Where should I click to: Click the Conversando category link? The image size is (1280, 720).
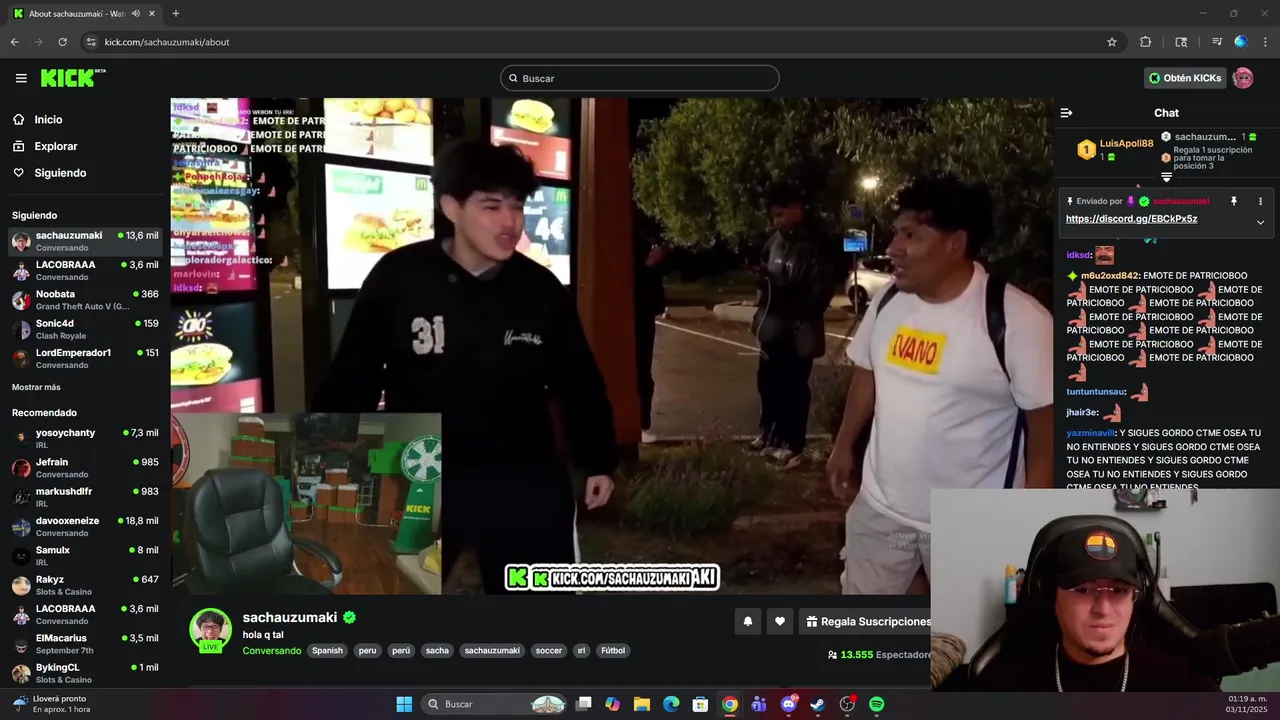click(271, 651)
